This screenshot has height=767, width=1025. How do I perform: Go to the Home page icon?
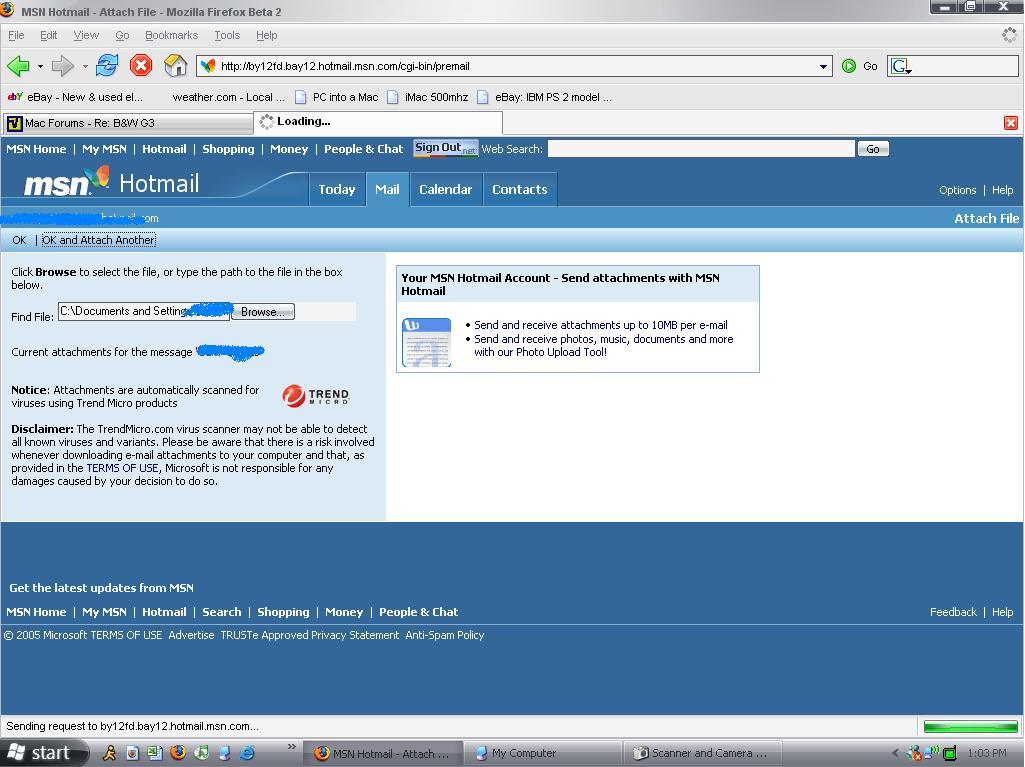coord(175,65)
